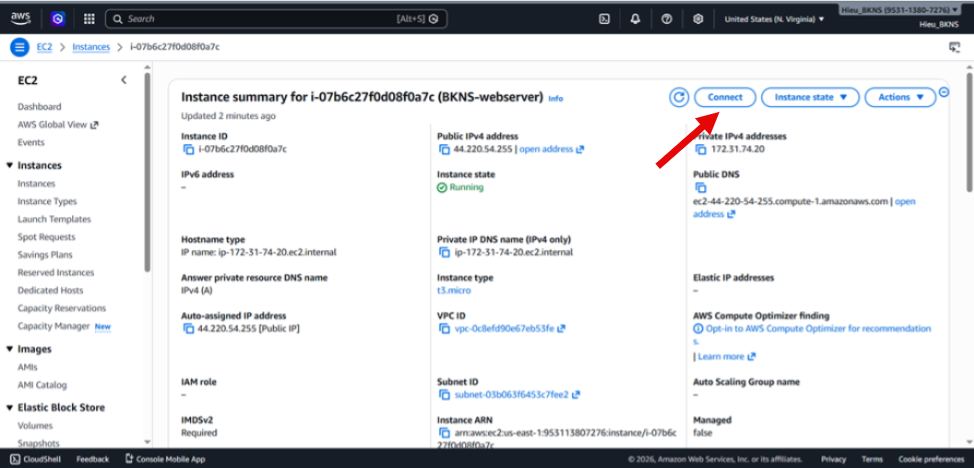The width and height of the screenshot is (974, 468).
Task: Open AWS Global View link
Action: pos(58,124)
